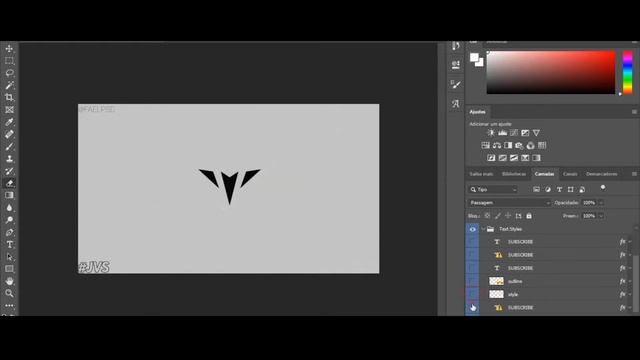Select the Pen tool
Viewport: 640px width, 360px height.
click(9, 232)
